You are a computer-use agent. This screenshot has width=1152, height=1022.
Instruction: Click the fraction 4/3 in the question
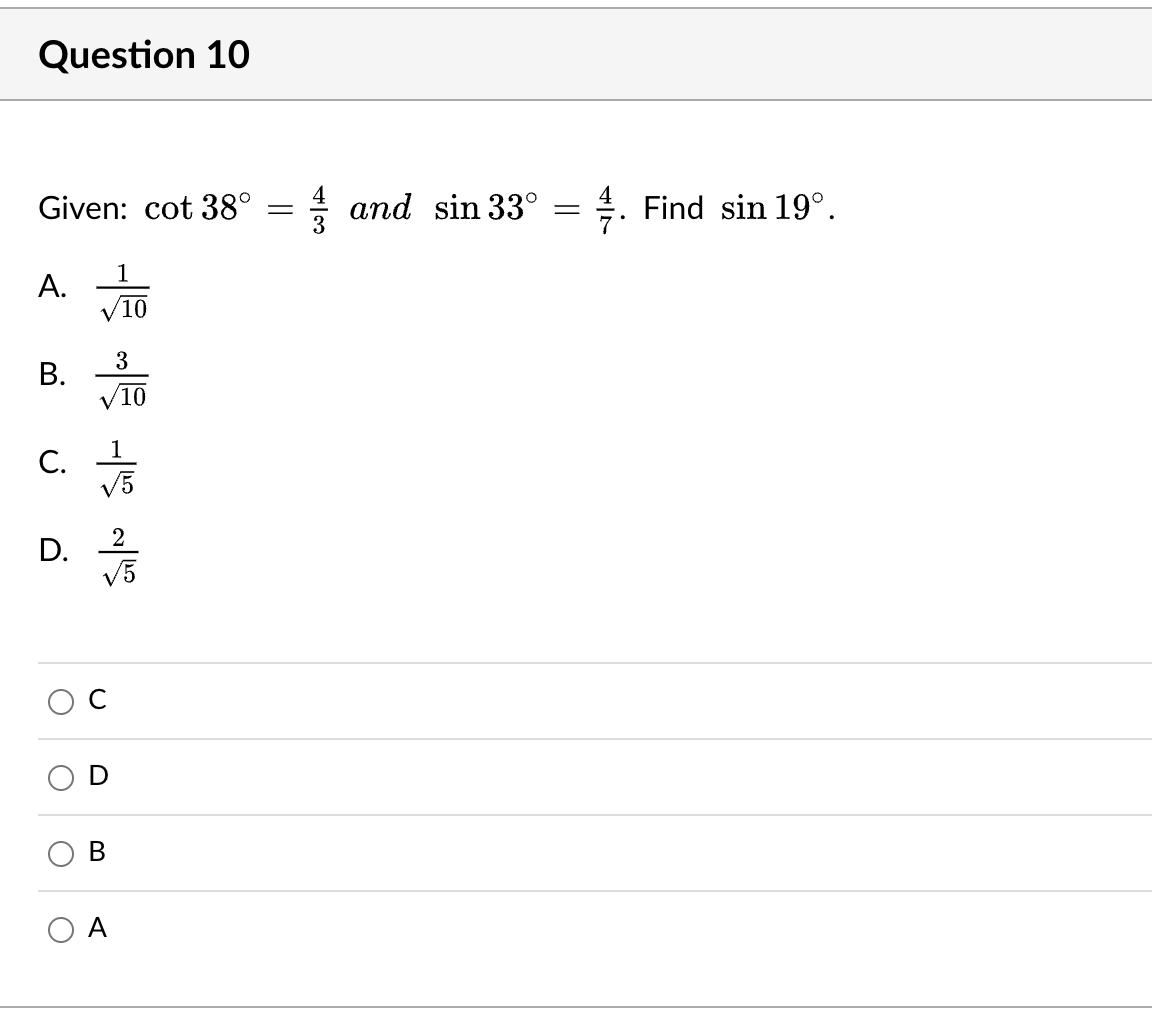319,209
